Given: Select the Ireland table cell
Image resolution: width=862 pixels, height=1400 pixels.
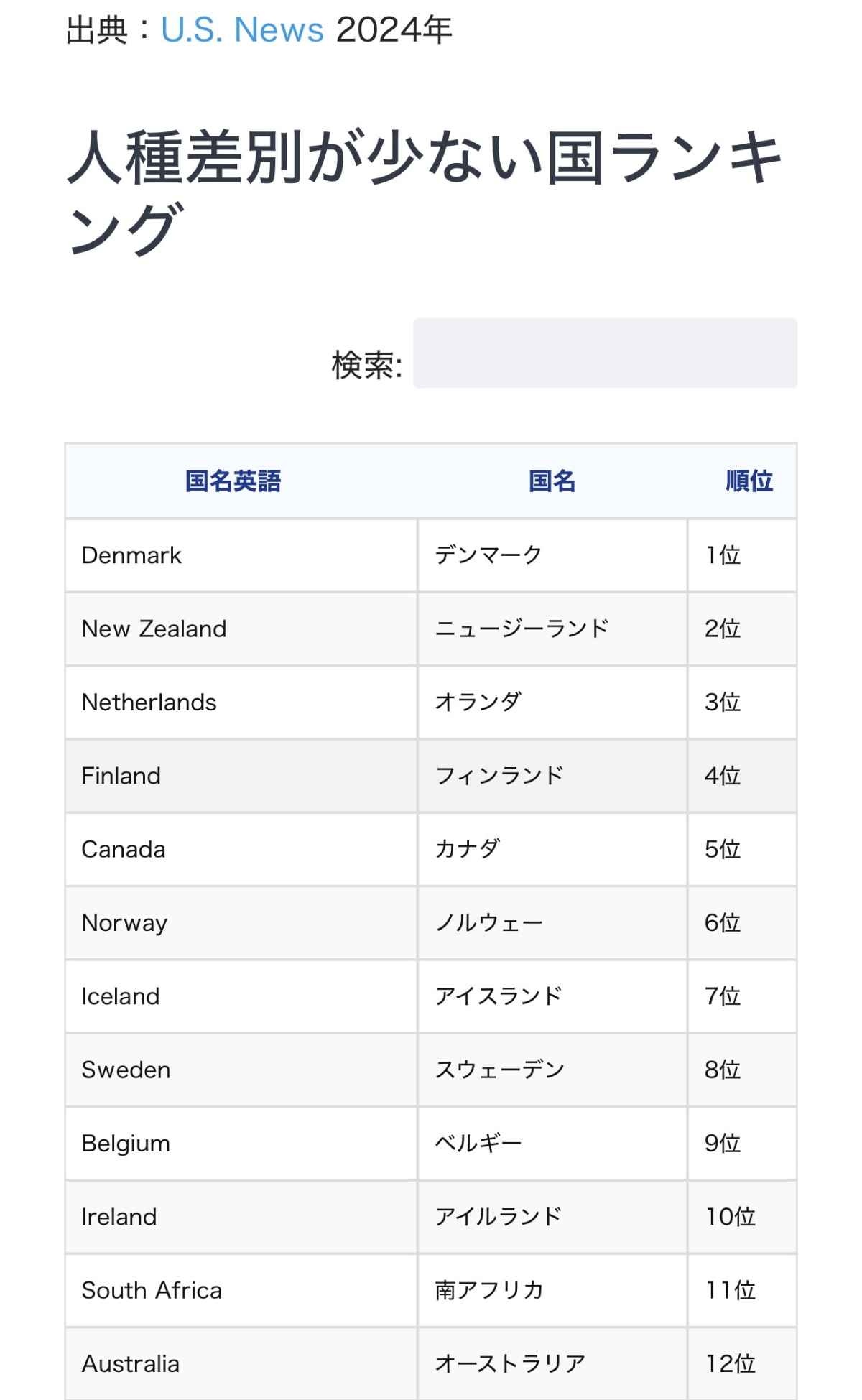Looking at the screenshot, I should [x=119, y=1217].
